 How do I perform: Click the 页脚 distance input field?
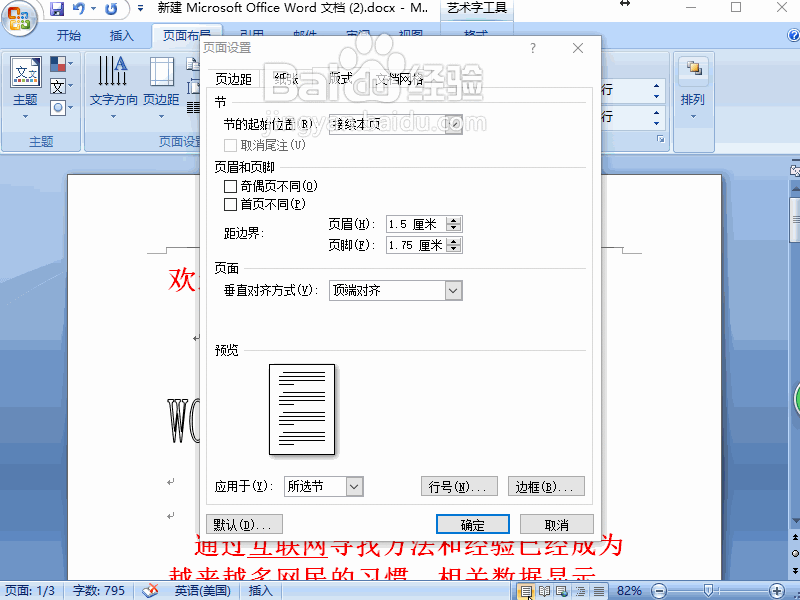pos(416,245)
